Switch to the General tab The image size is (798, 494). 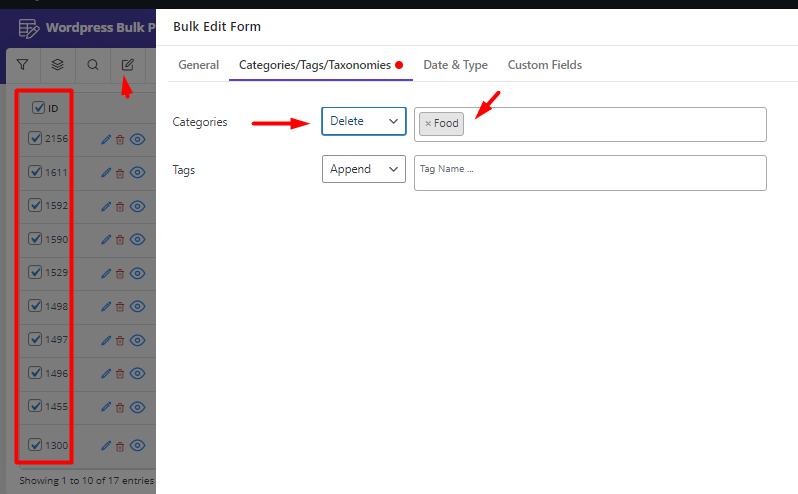(x=198, y=65)
